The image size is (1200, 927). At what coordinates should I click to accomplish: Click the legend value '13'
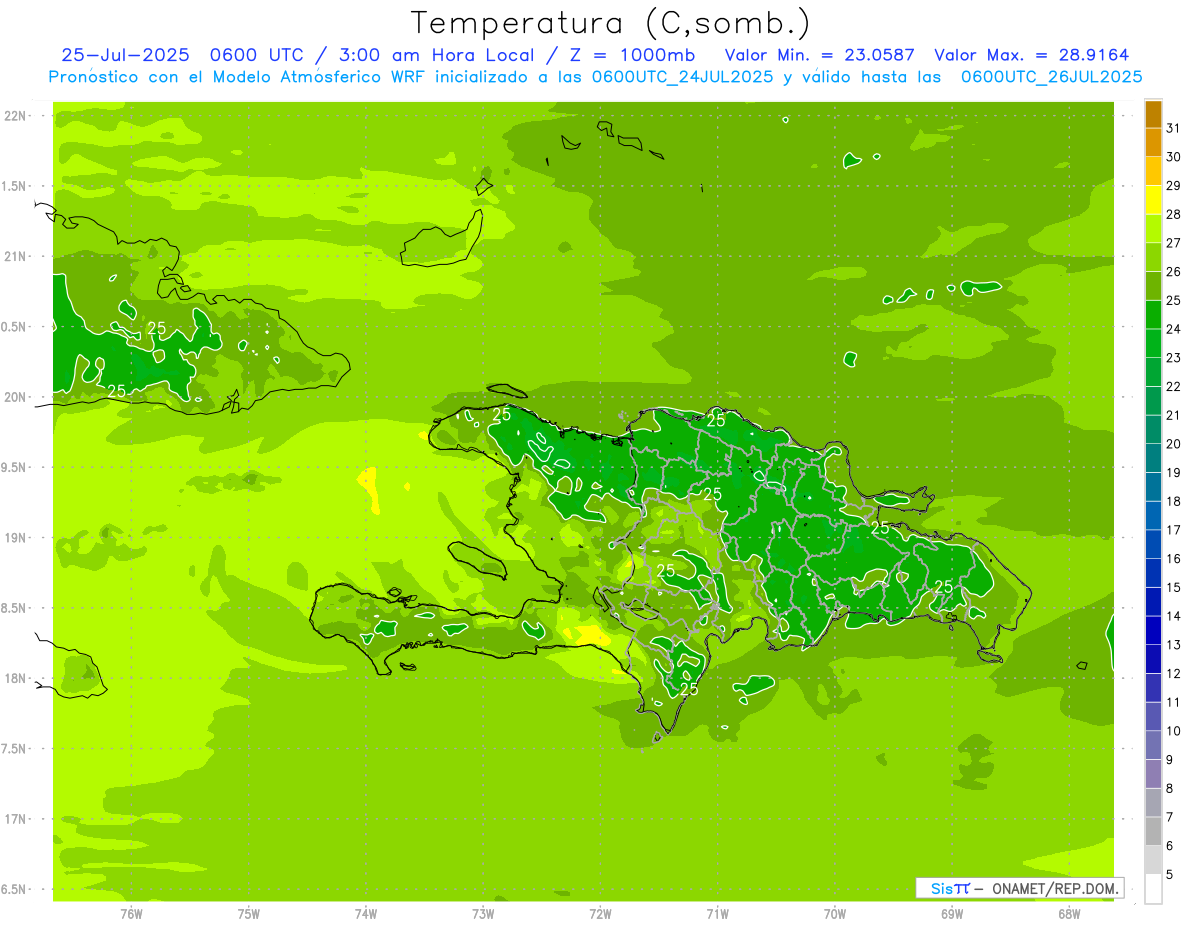[x=1174, y=645]
